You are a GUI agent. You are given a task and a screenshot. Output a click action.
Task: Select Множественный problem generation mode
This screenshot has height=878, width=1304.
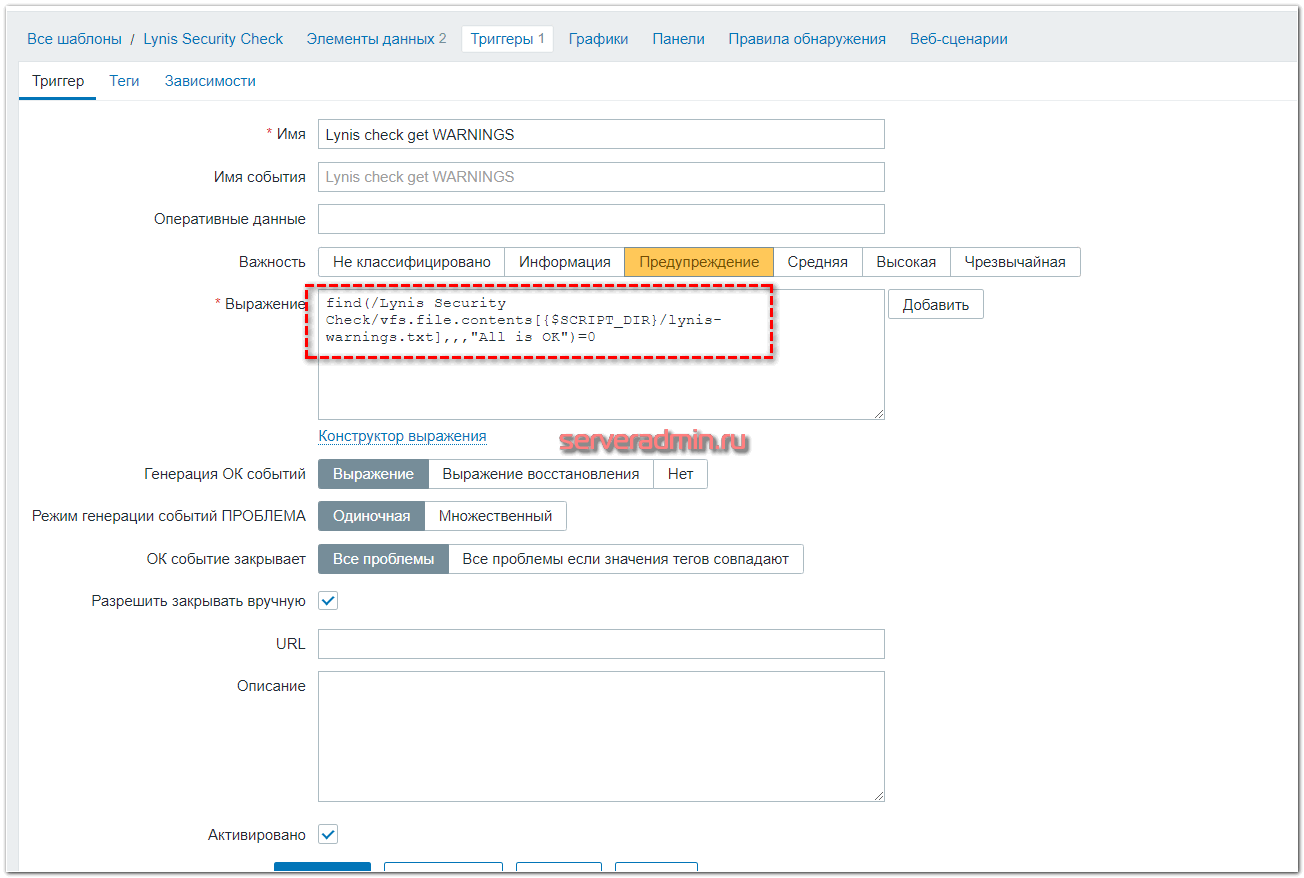tap(496, 516)
